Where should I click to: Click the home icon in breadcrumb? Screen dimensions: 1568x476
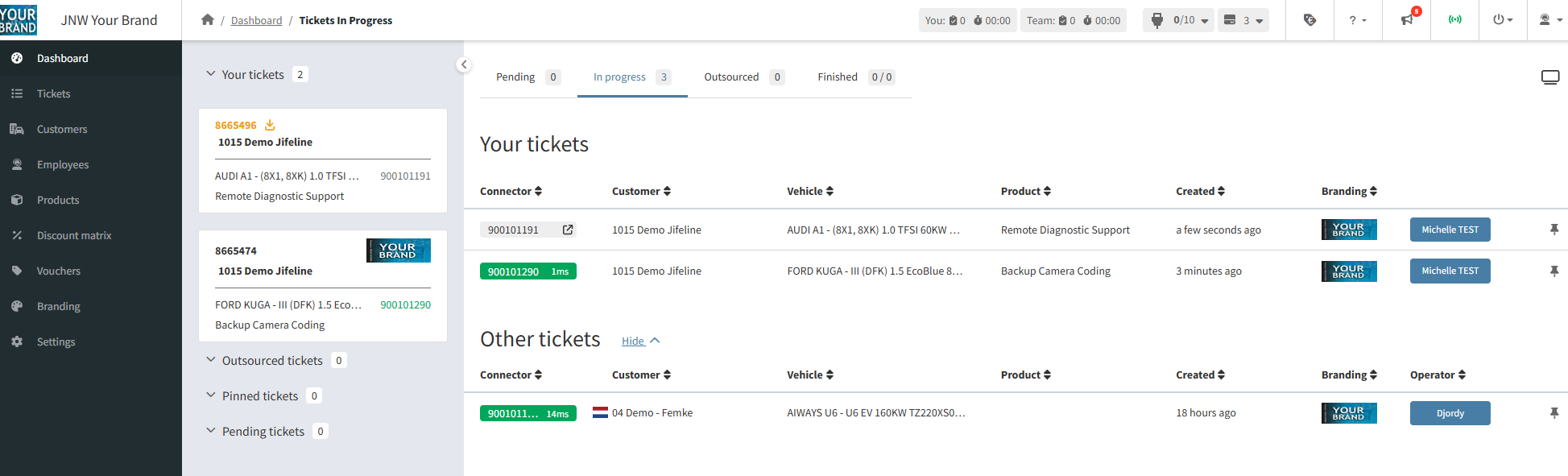pos(208,20)
